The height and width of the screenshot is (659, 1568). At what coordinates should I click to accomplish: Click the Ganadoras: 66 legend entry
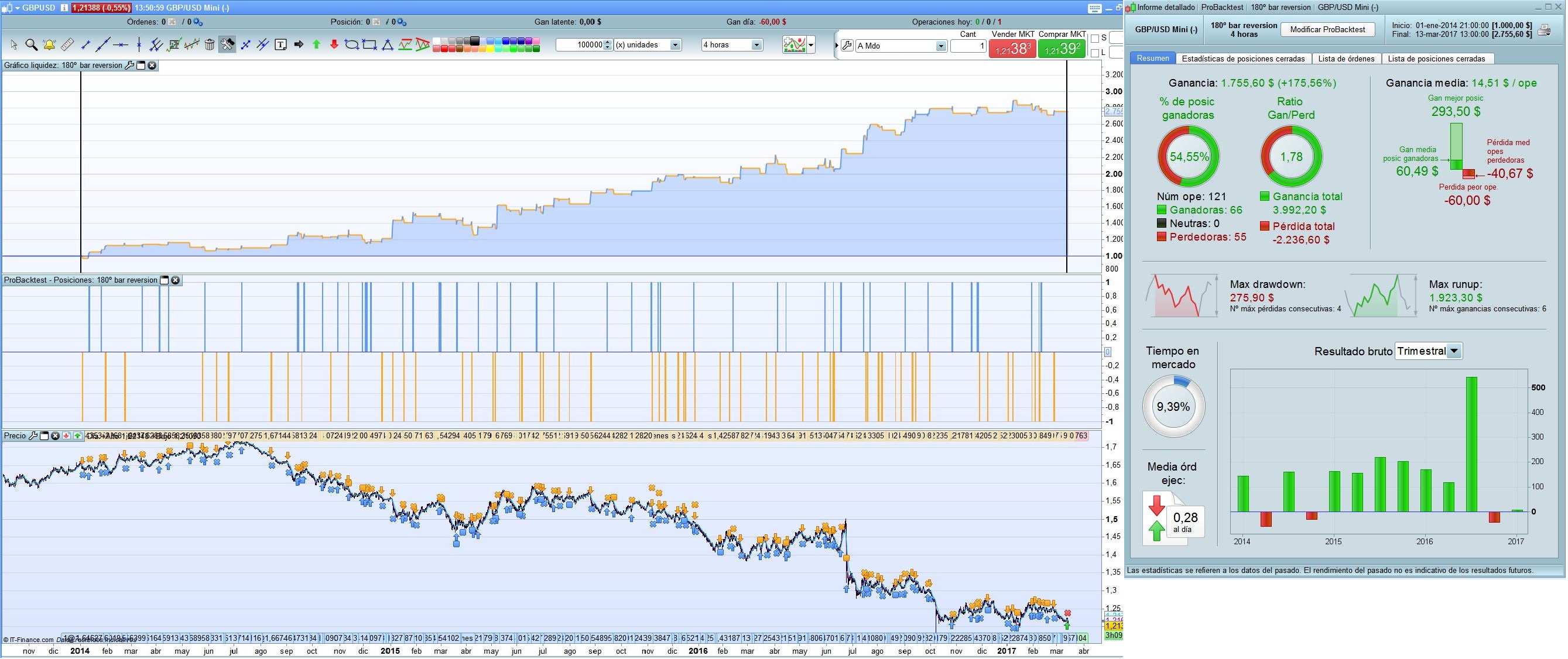click(1199, 210)
